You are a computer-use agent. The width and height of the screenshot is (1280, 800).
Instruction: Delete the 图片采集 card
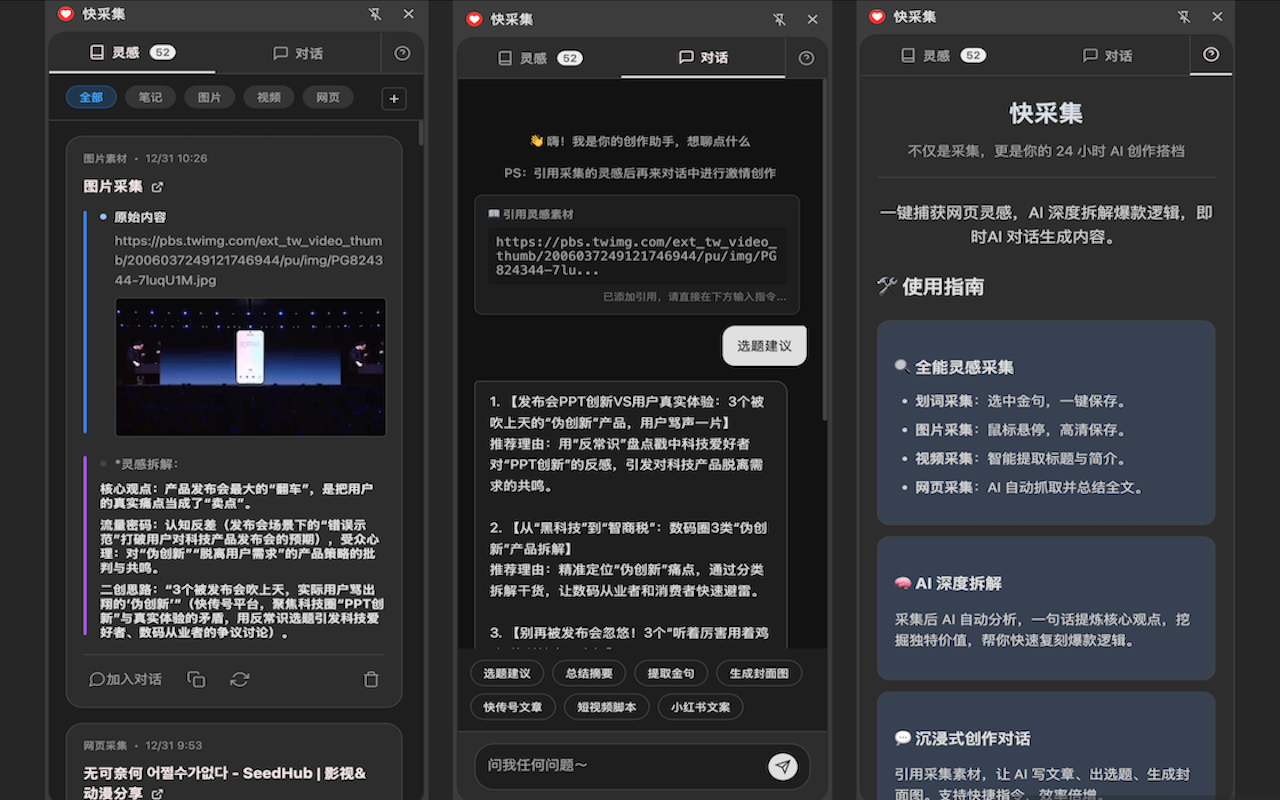point(371,679)
